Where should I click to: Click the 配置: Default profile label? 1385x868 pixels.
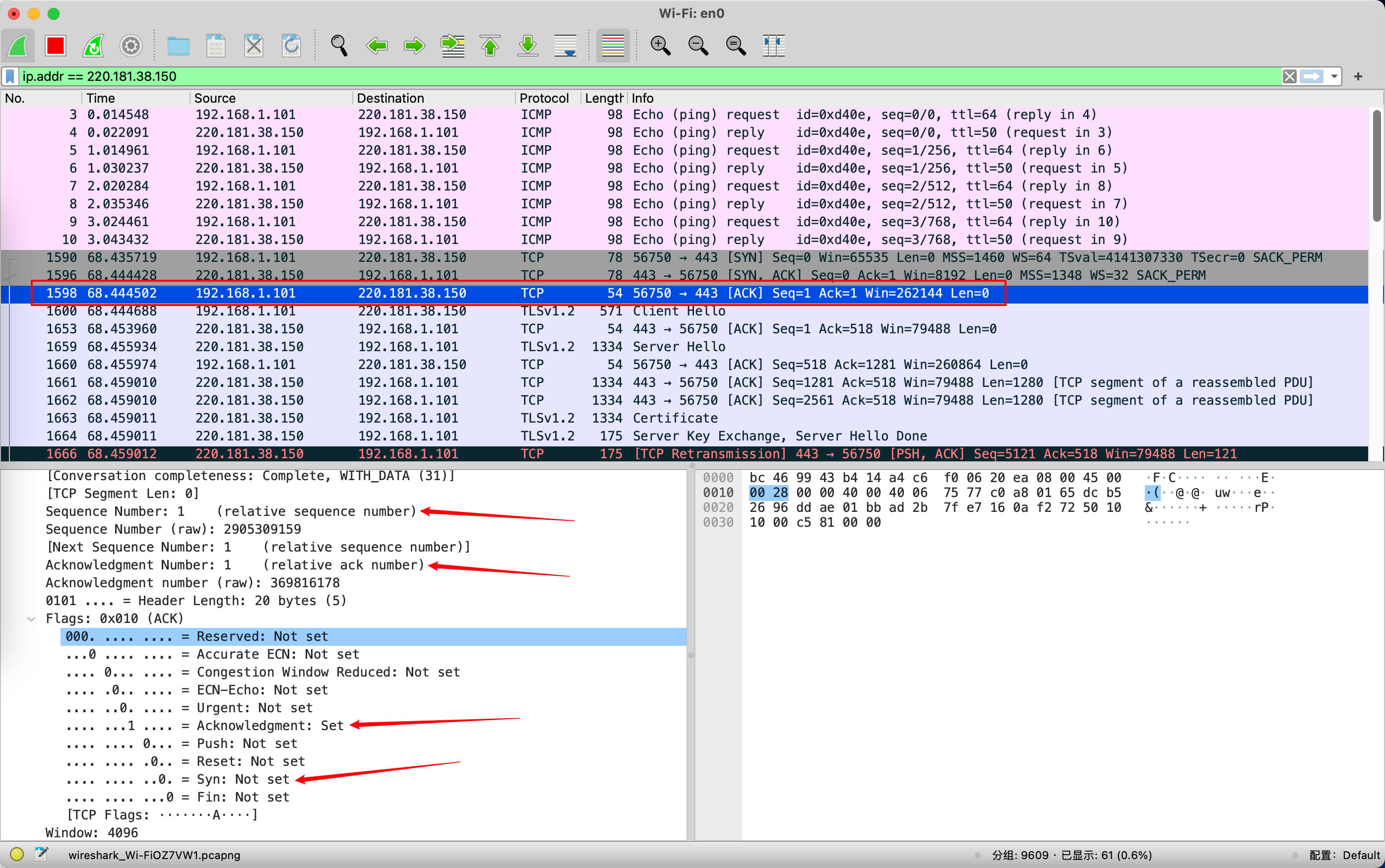click(x=1344, y=855)
